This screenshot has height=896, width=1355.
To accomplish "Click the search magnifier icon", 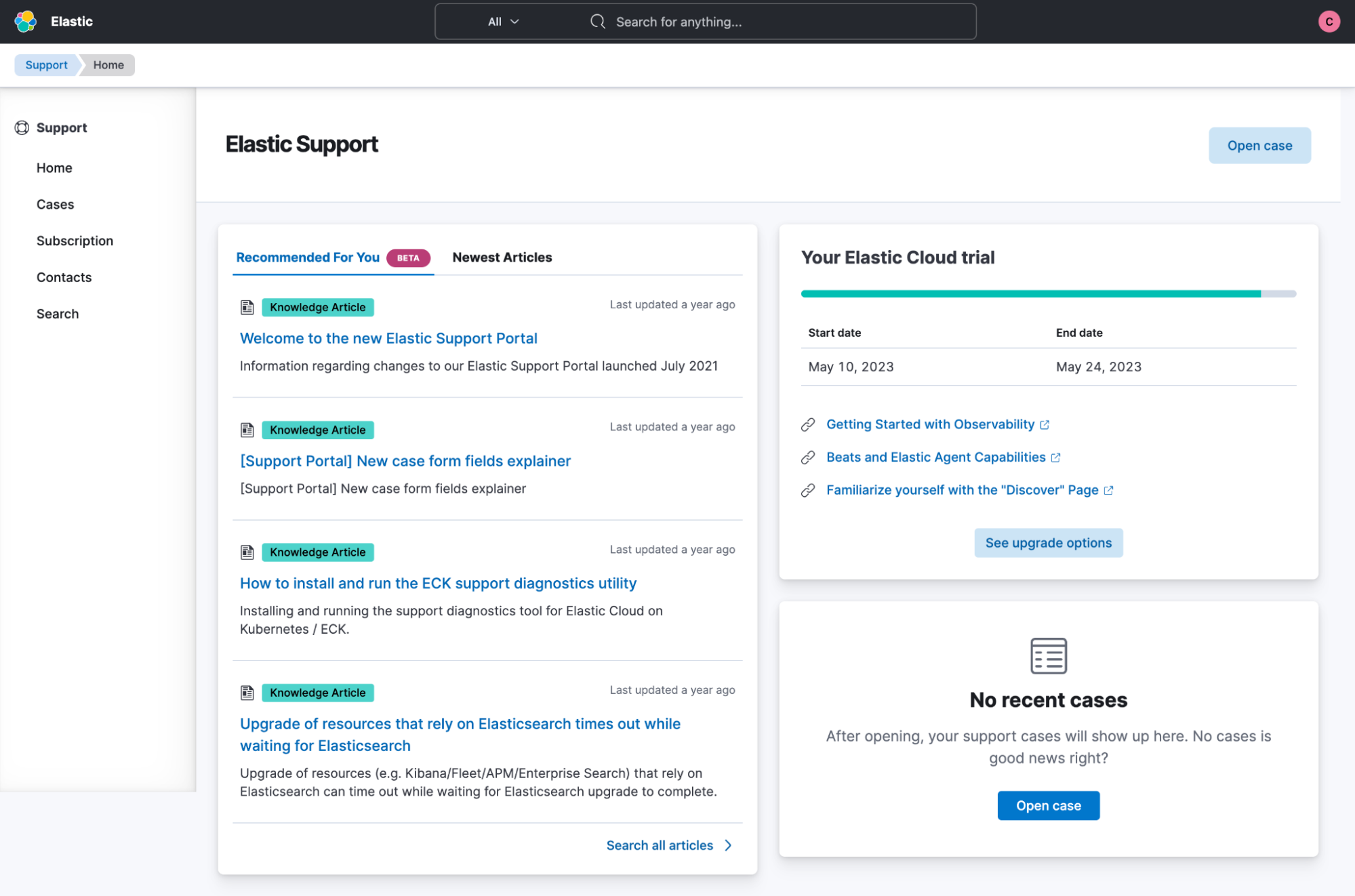I will coord(597,22).
